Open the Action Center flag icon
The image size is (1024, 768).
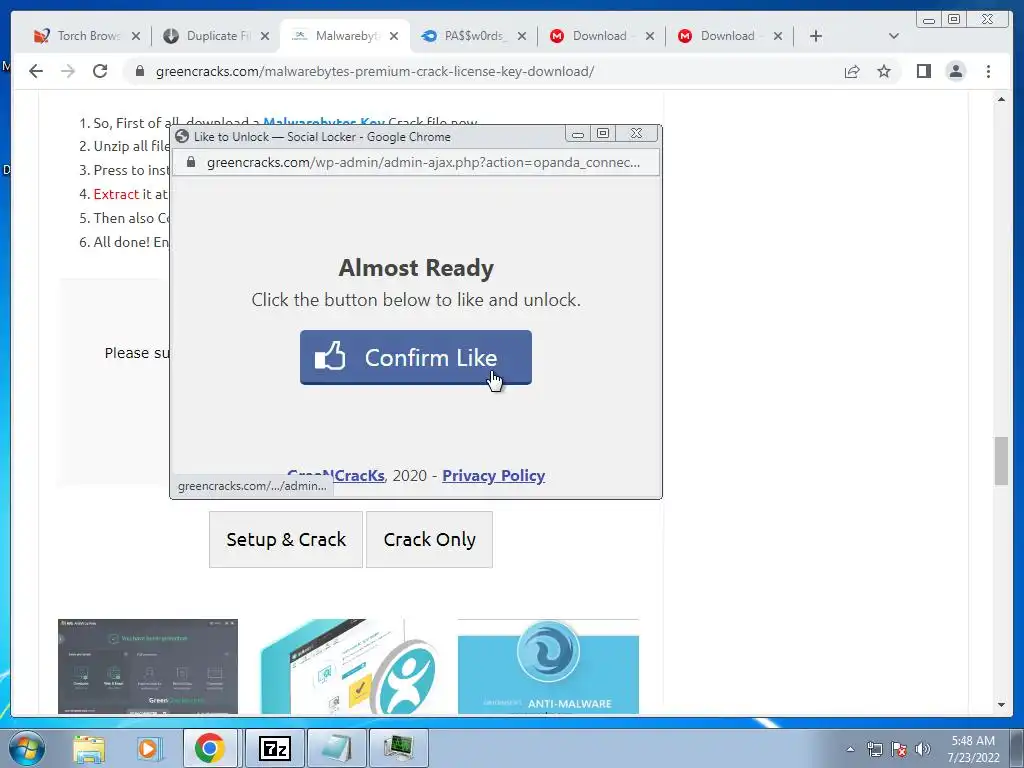899,749
